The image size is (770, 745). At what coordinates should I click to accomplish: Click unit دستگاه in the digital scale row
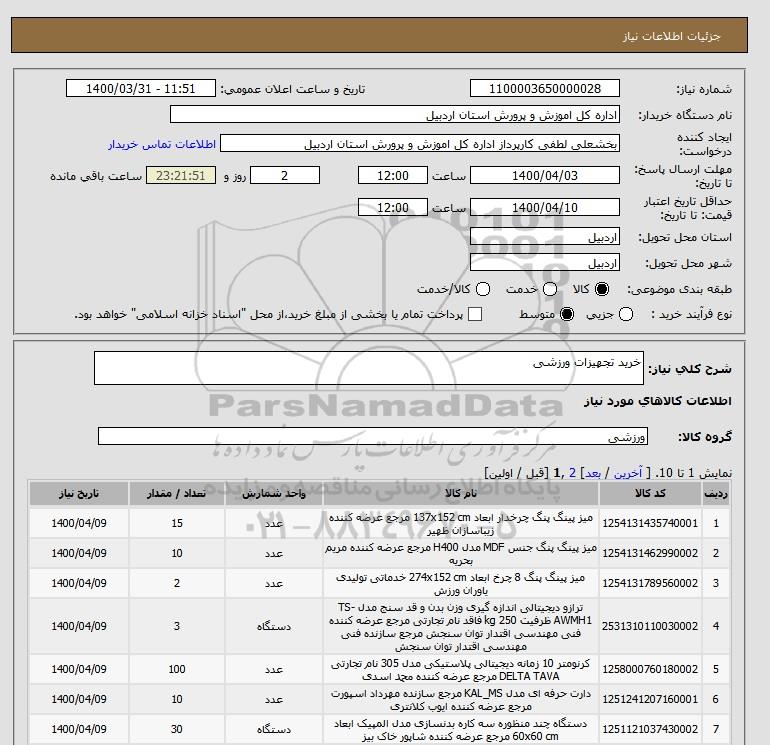click(274, 626)
